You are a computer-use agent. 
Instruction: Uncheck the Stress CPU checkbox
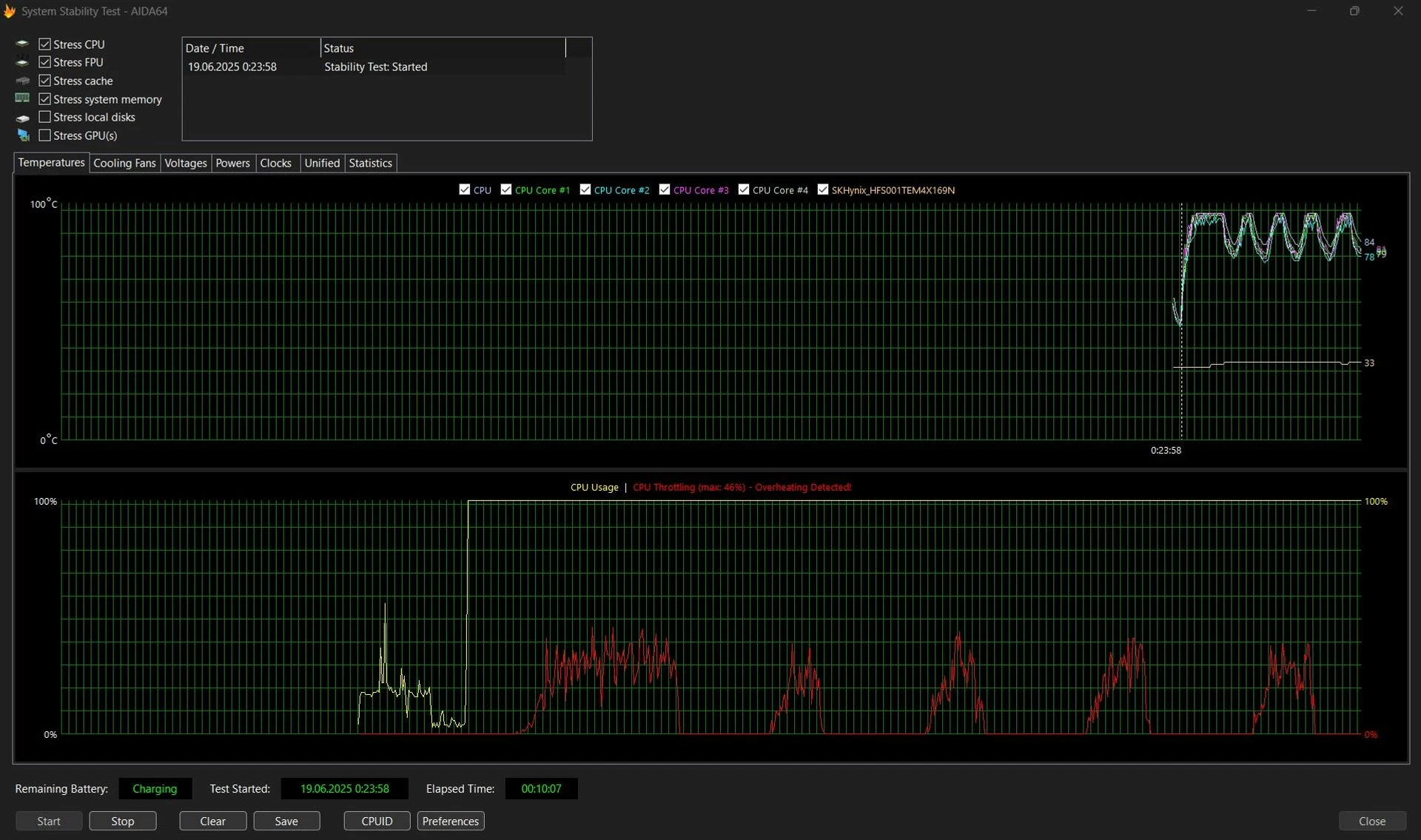tap(45, 44)
